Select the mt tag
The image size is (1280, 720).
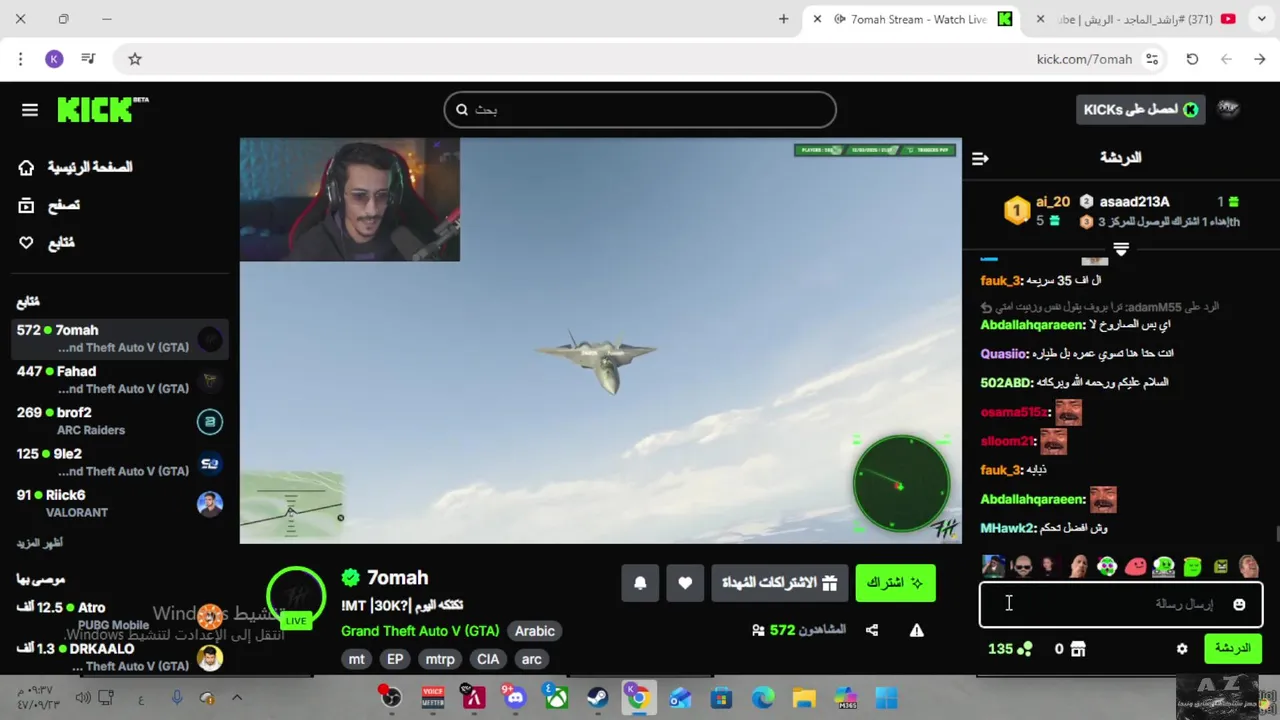point(357,659)
